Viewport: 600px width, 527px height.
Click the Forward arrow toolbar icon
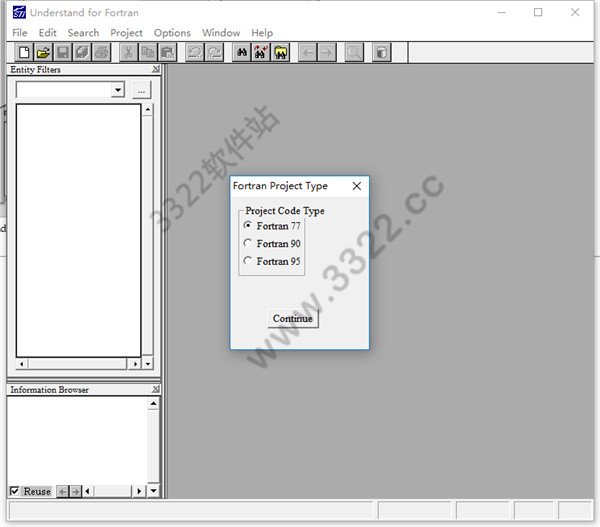[327, 52]
